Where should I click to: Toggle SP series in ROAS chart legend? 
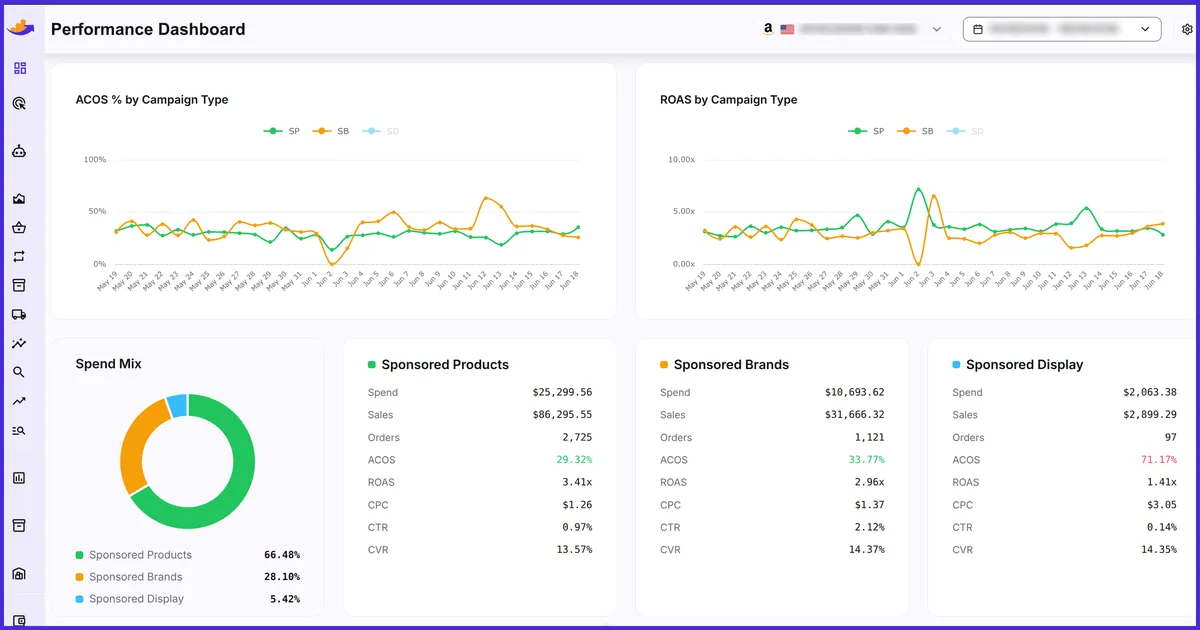coord(867,131)
